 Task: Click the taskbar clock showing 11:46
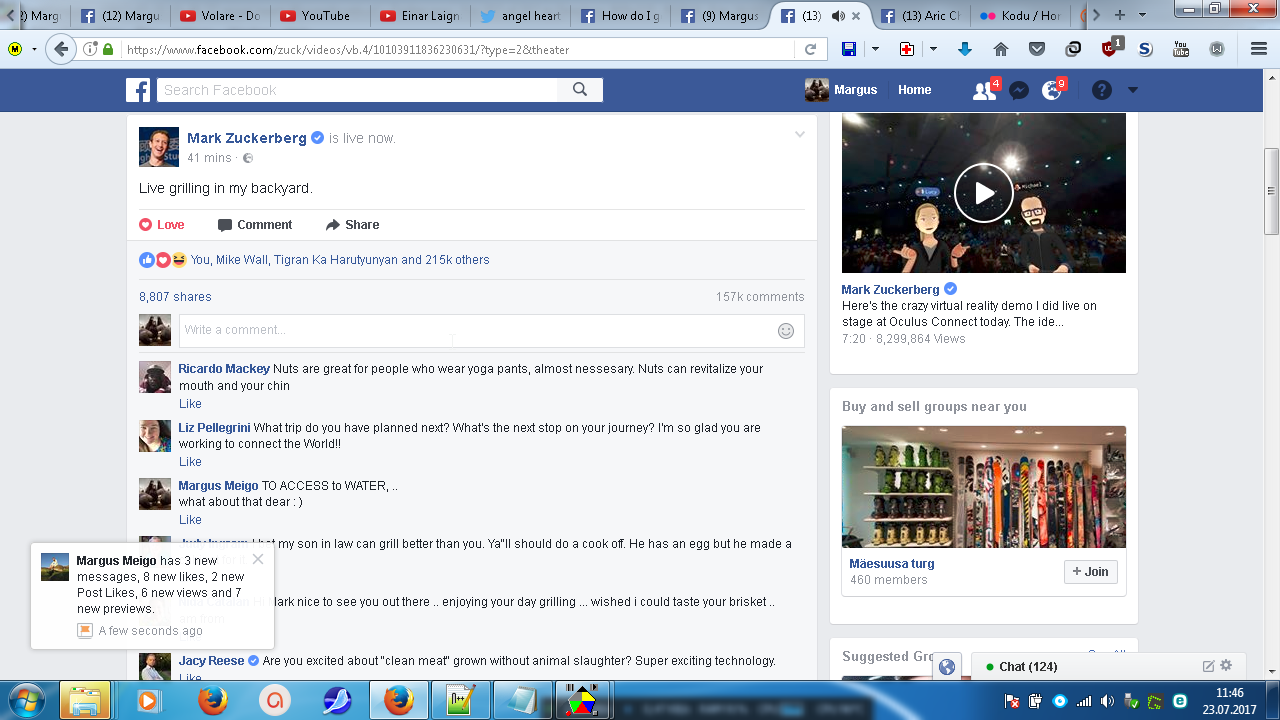[x=1229, y=693]
